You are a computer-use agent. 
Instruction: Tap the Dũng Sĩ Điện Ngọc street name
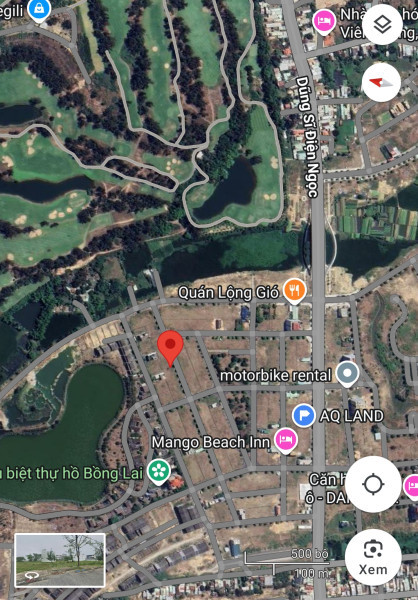(308, 137)
